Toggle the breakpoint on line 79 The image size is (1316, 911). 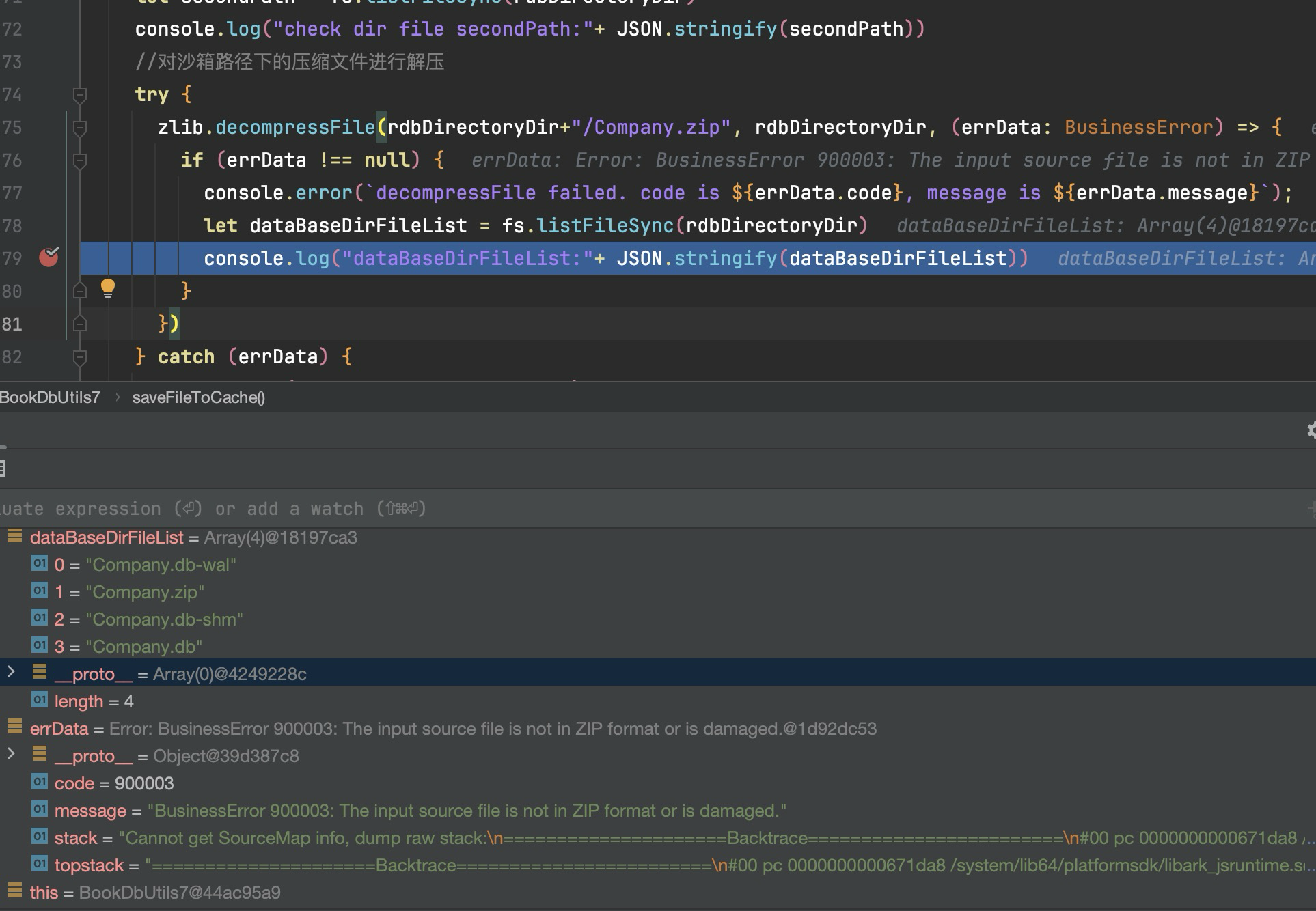(x=49, y=257)
